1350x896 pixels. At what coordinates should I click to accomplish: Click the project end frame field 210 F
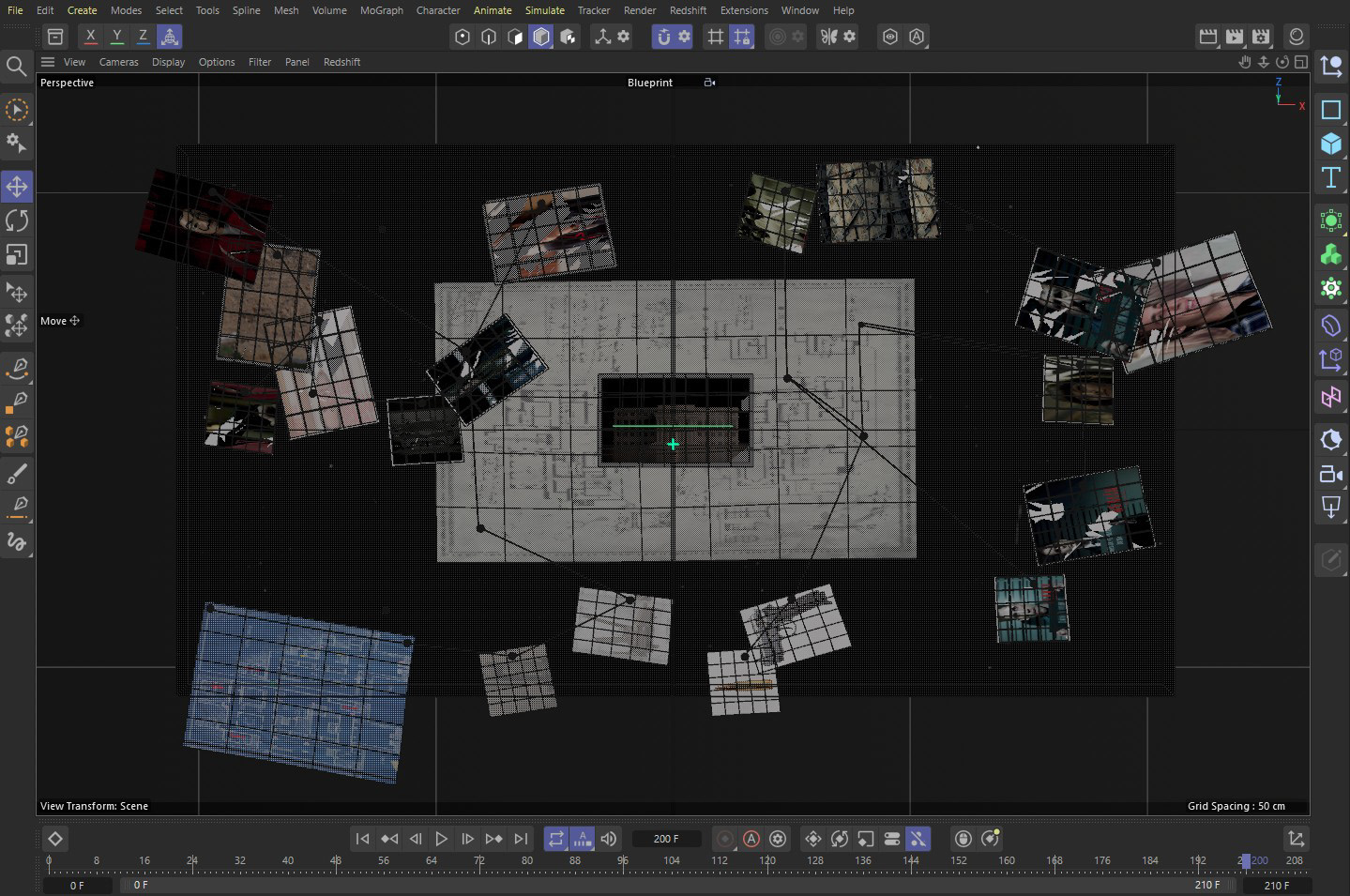coord(1277,885)
